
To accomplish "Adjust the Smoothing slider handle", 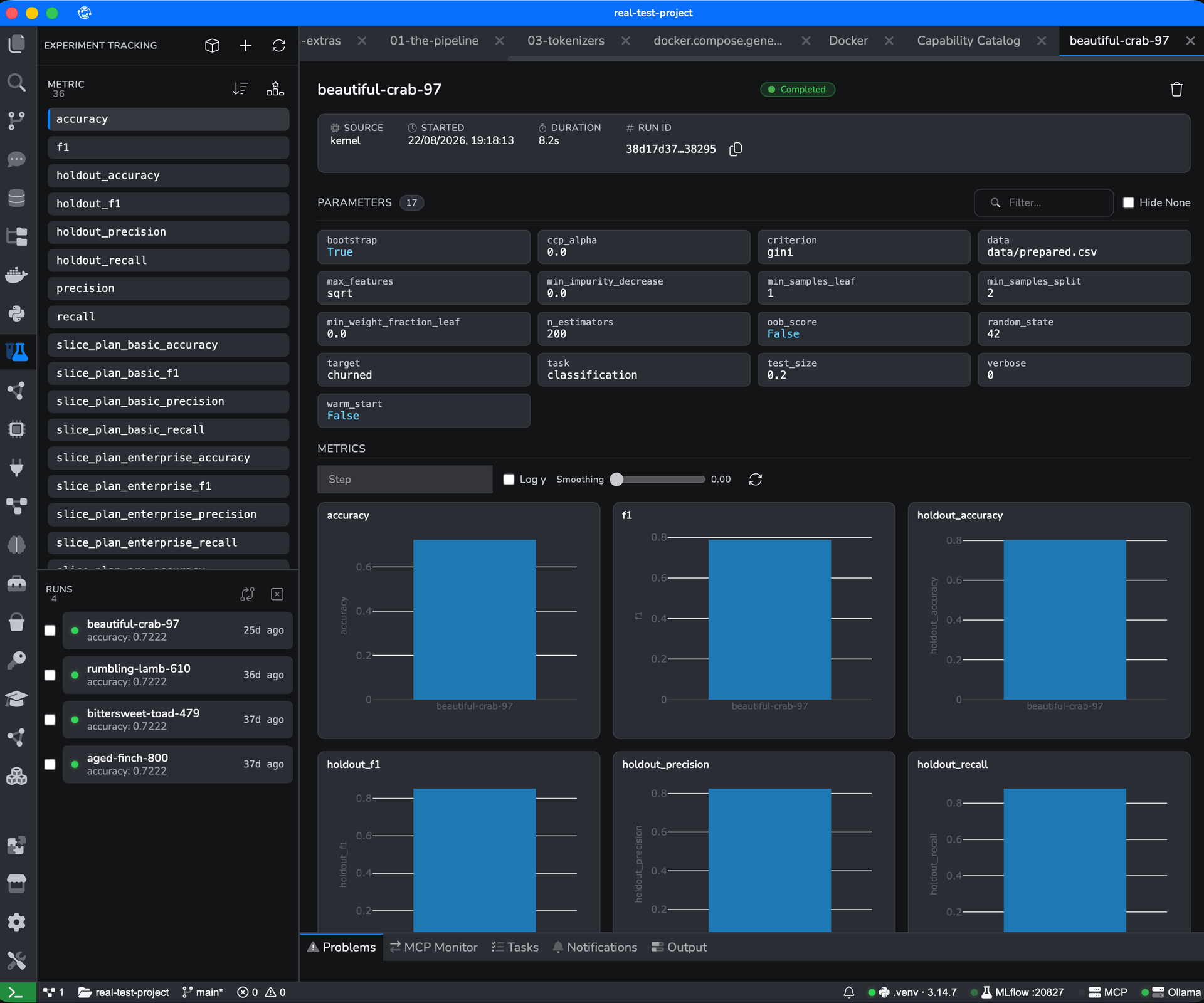I will tap(617, 479).
